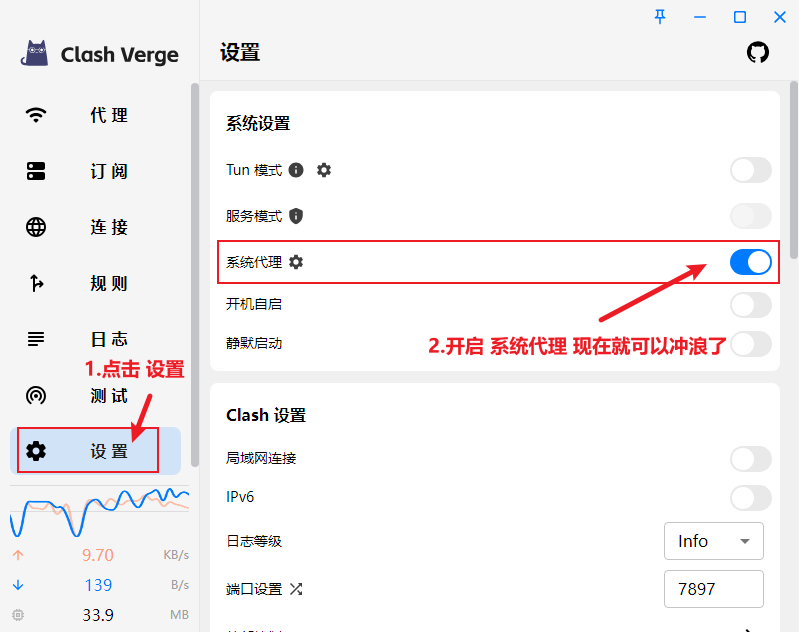Image resolution: width=799 pixels, height=632 pixels.
Task: Click the traffic graph in the sidebar
Action: click(x=99, y=512)
